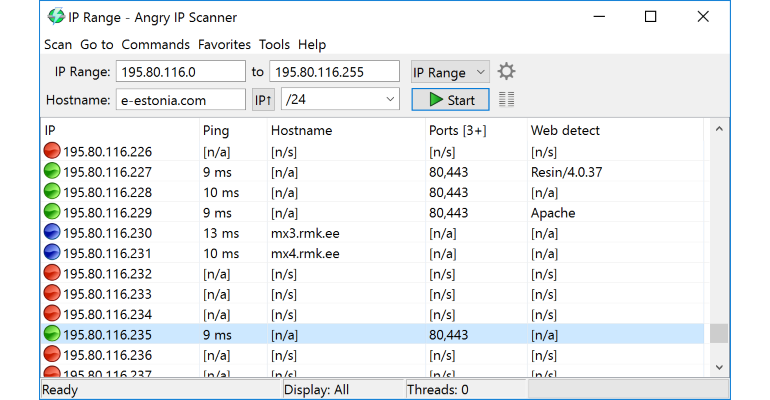
Task: Select the green status icon for 195.80.116.227
Action: coord(52,171)
